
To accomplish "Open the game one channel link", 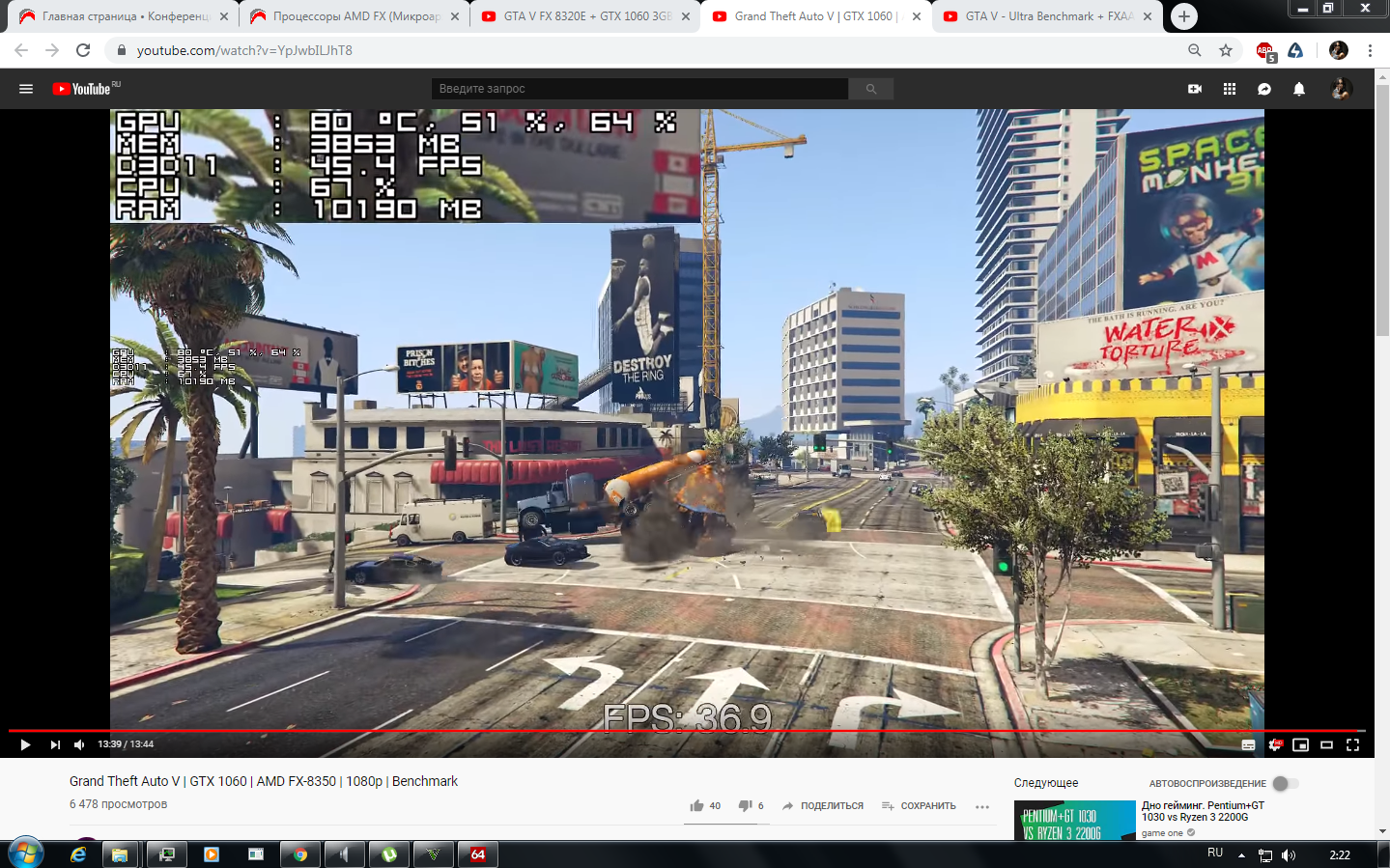I will point(1162,832).
